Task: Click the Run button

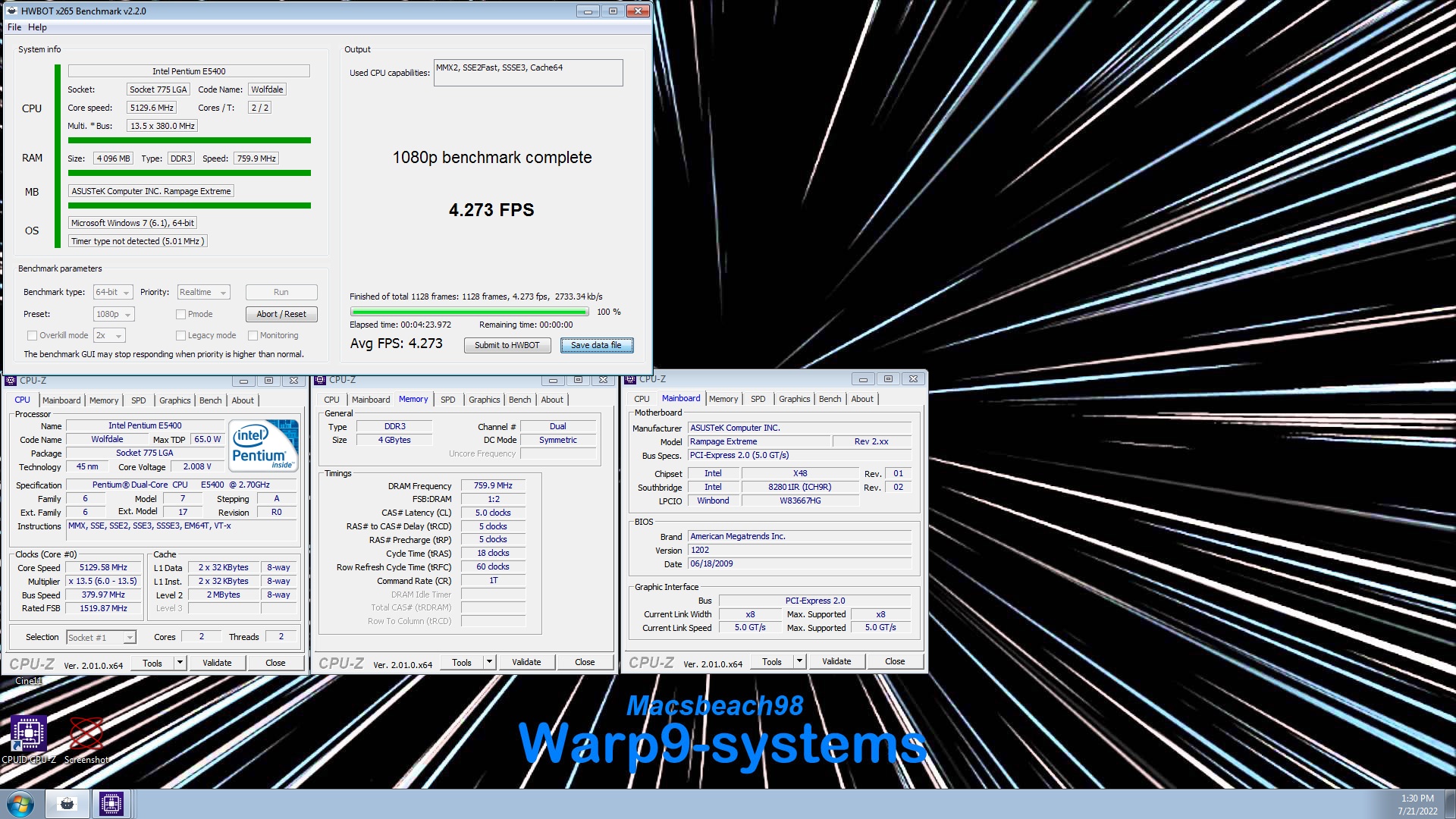Action: coord(281,292)
